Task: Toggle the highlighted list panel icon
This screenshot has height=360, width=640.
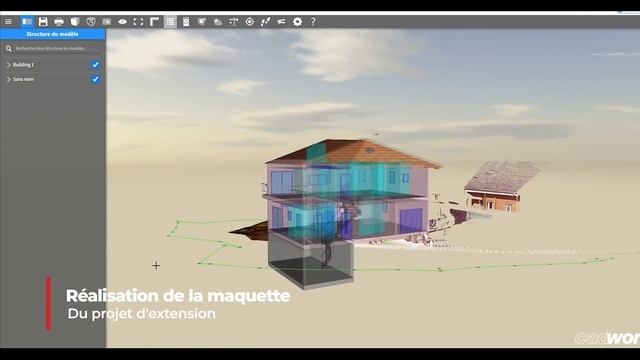Action: [x=170, y=22]
